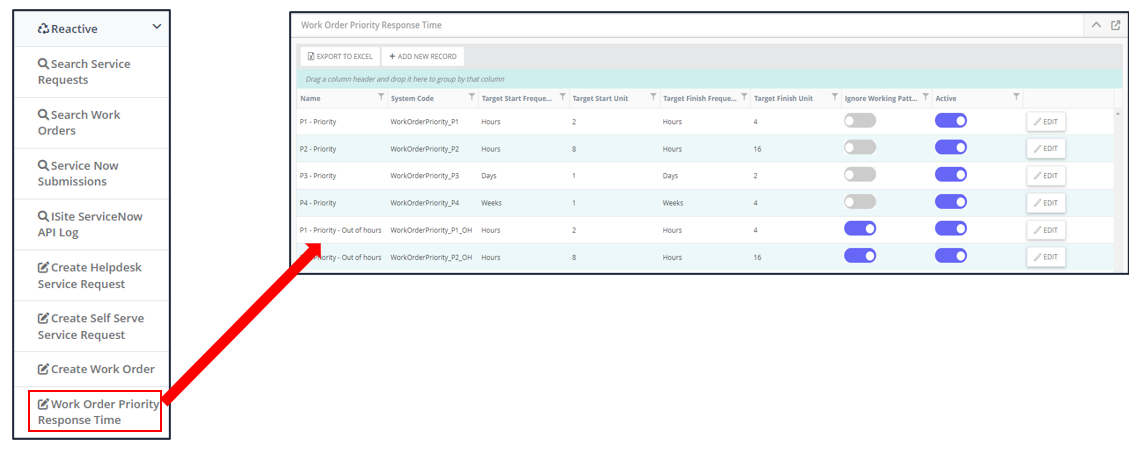Image resolution: width=1129 pixels, height=449 pixels.
Task: Toggle Ignore Working Pattern for WorkOrderPriority_P2_OH
Action: coord(860,255)
